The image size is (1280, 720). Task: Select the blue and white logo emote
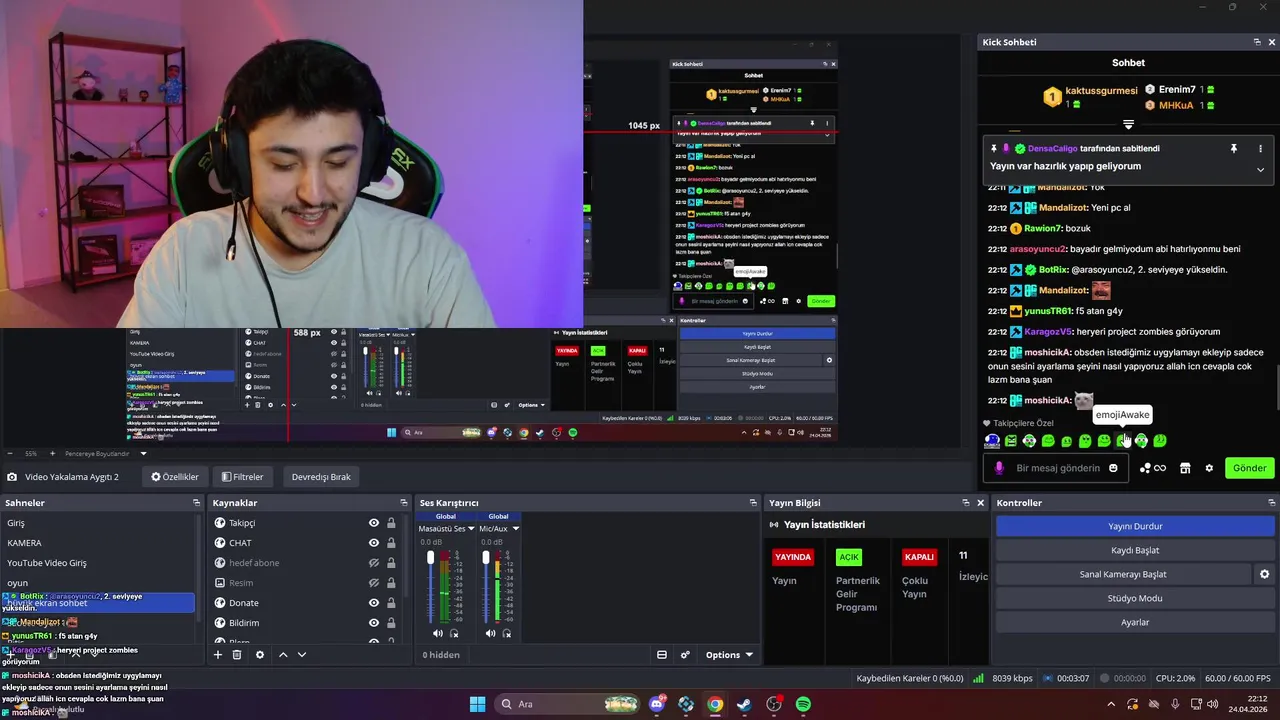[992, 440]
